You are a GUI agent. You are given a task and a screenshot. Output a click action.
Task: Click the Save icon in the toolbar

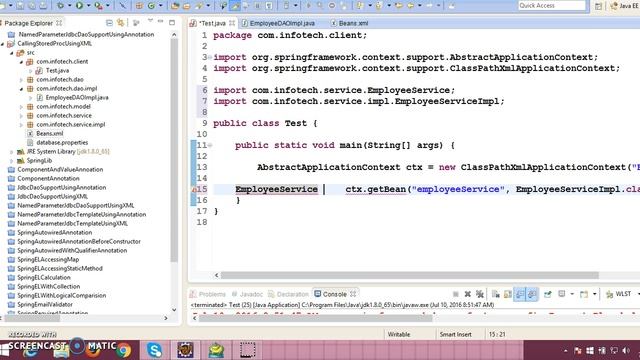20,6
